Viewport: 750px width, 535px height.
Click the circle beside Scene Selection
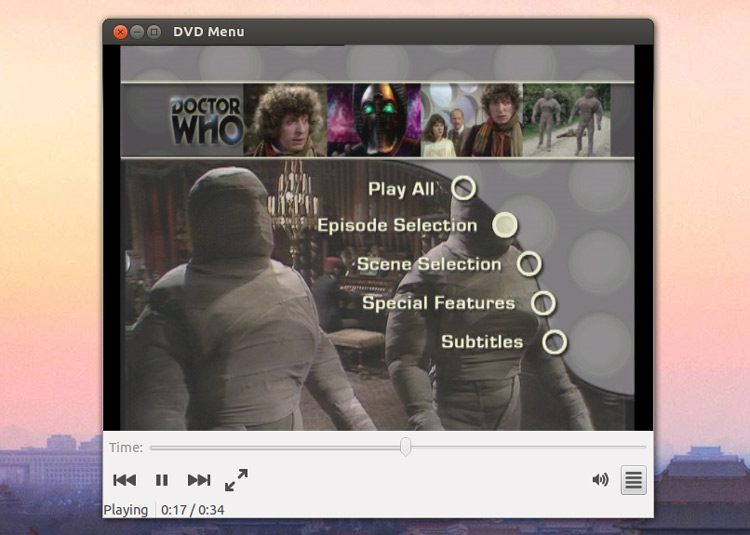(529, 264)
